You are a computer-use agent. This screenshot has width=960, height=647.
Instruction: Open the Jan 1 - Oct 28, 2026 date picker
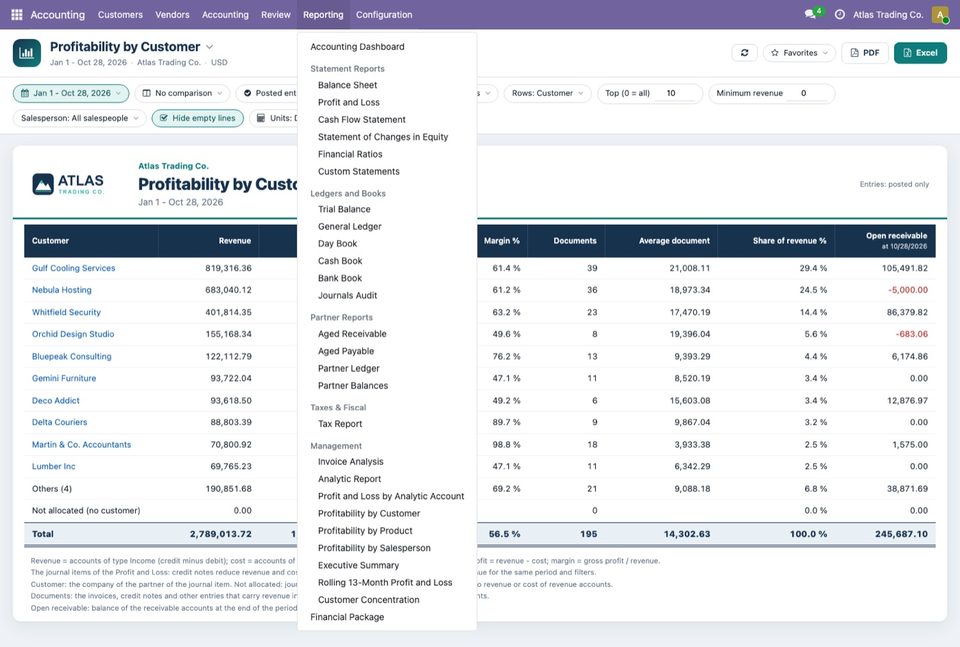pos(71,93)
